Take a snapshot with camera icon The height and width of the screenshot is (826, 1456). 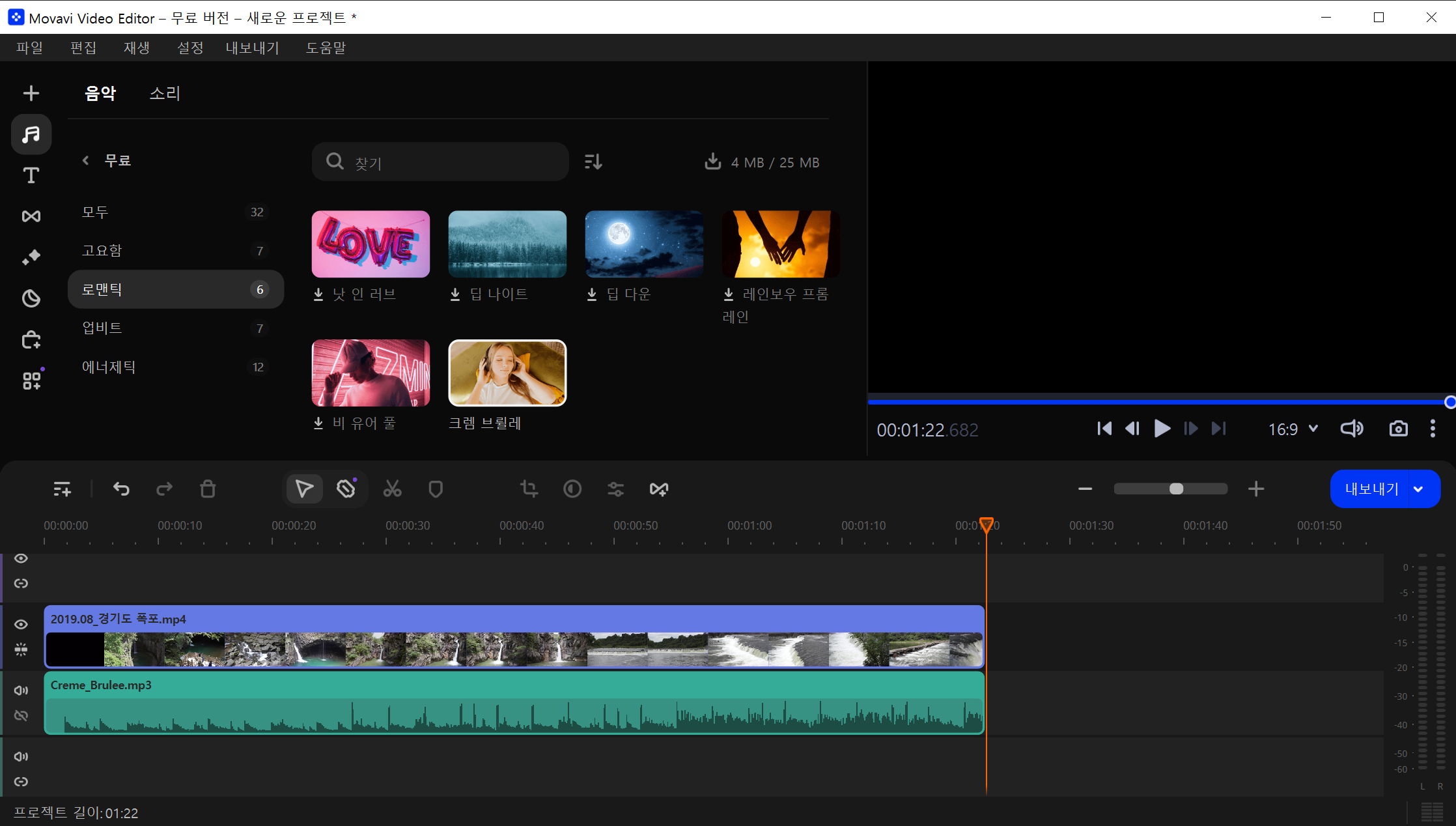tap(1398, 429)
